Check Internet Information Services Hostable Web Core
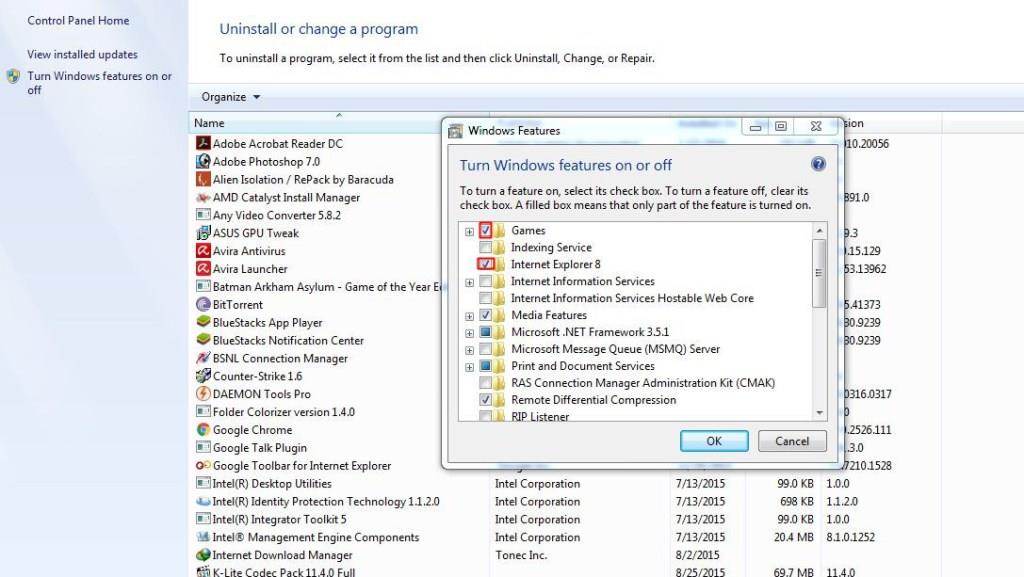Viewport: 1024px width, 577px height. coord(485,298)
